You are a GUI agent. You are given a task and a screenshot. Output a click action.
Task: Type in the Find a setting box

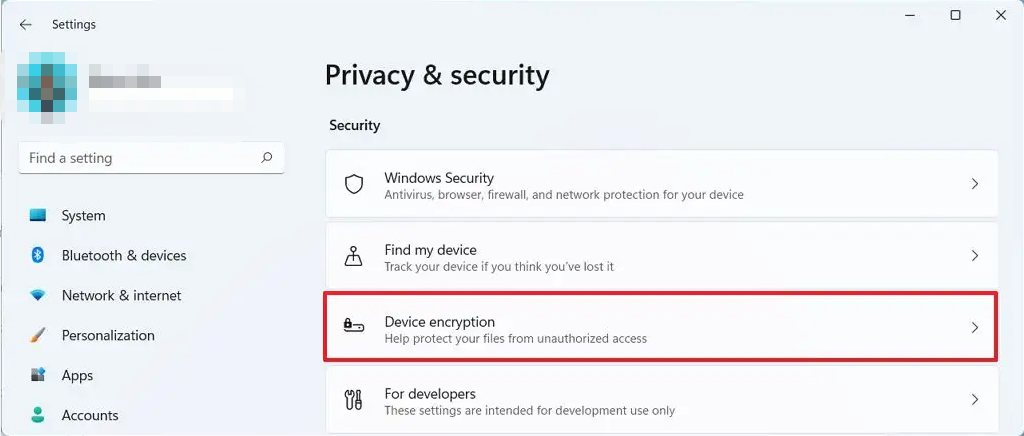(140, 158)
